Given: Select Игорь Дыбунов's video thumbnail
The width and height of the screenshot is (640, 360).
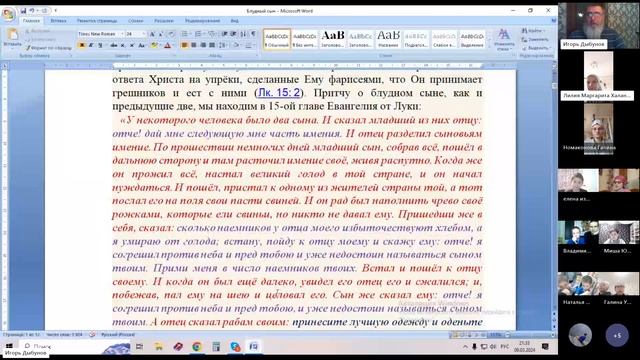Looking at the screenshot, I should tap(598, 26).
